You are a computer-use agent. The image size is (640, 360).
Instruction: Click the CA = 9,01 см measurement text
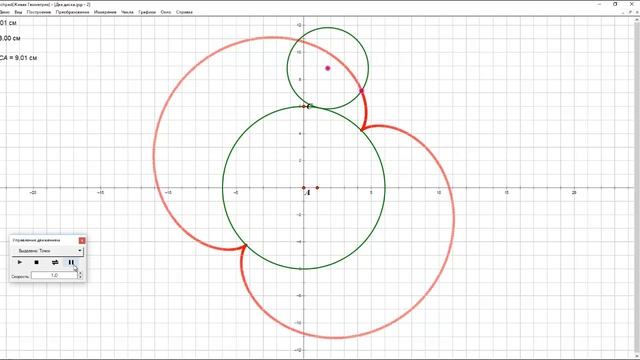(18, 58)
